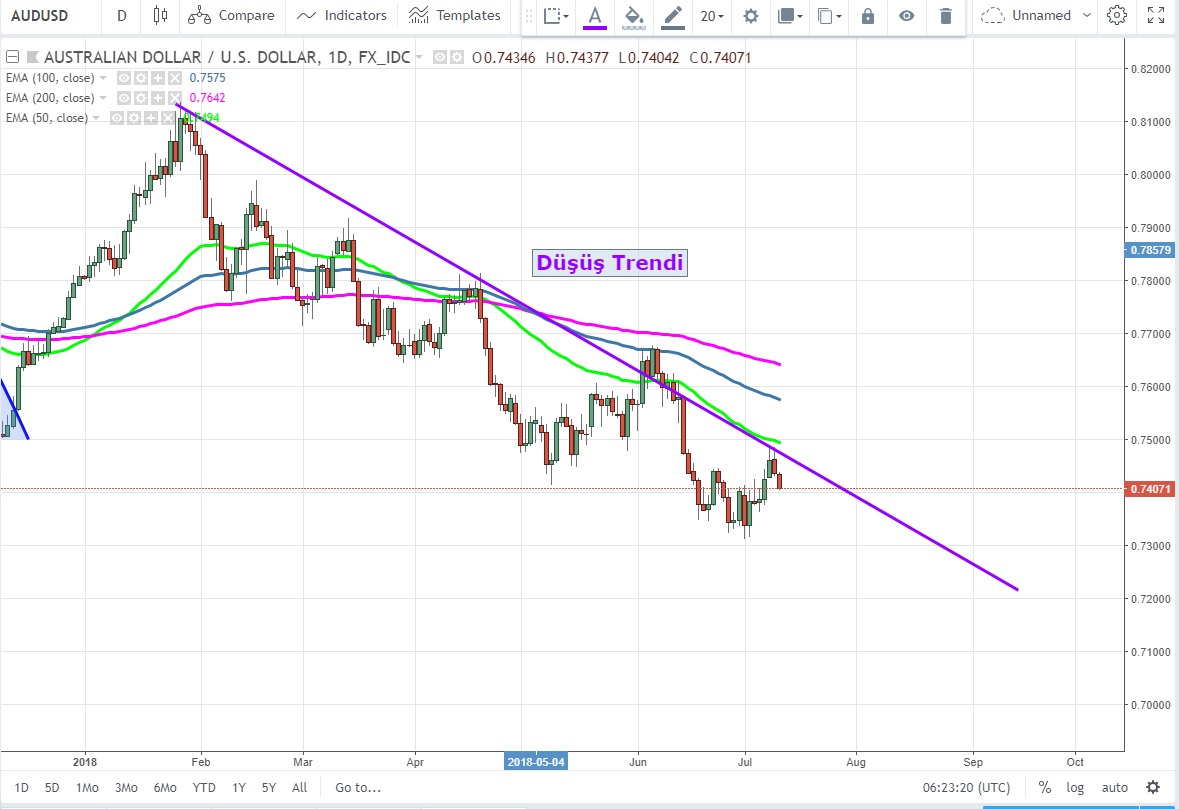Open the font size 20 dropdown
Image resolution: width=1179 pixels, height=809 pixels.
pyautogui.click(x=712, y=16)
